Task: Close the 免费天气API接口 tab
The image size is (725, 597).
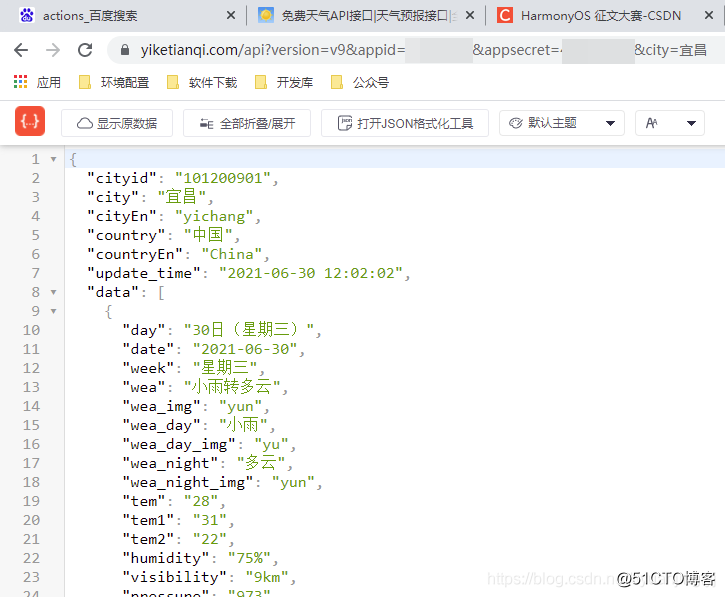Action: pos(470,15)
